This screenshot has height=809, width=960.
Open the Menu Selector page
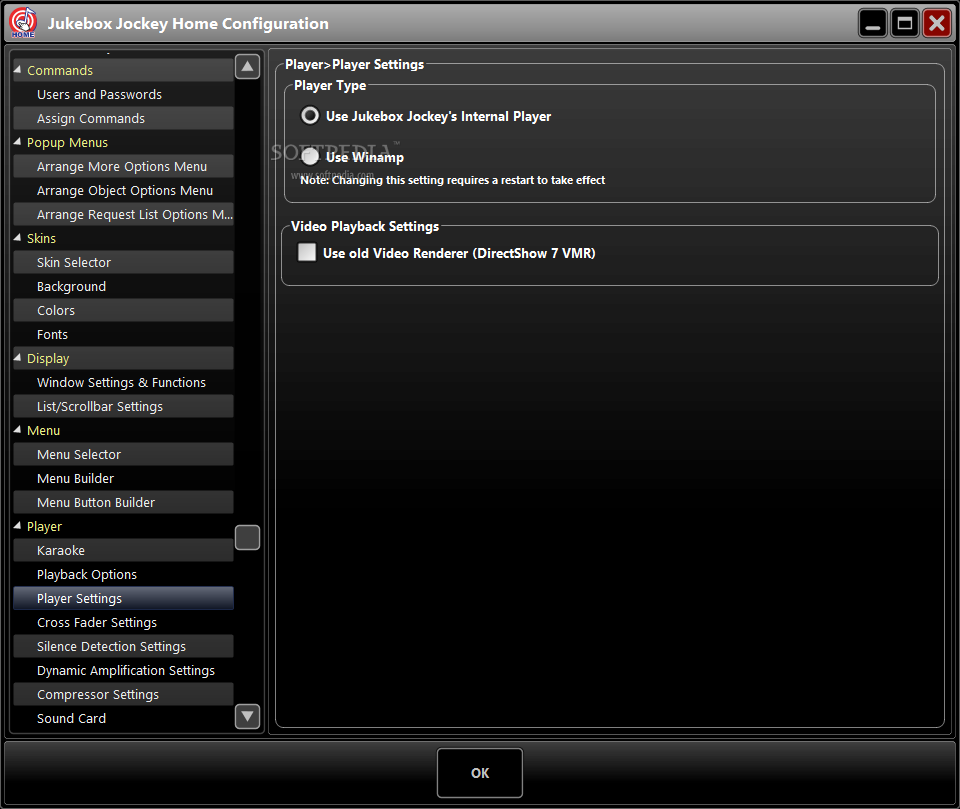pyautogui.click(x=124, y=454)
